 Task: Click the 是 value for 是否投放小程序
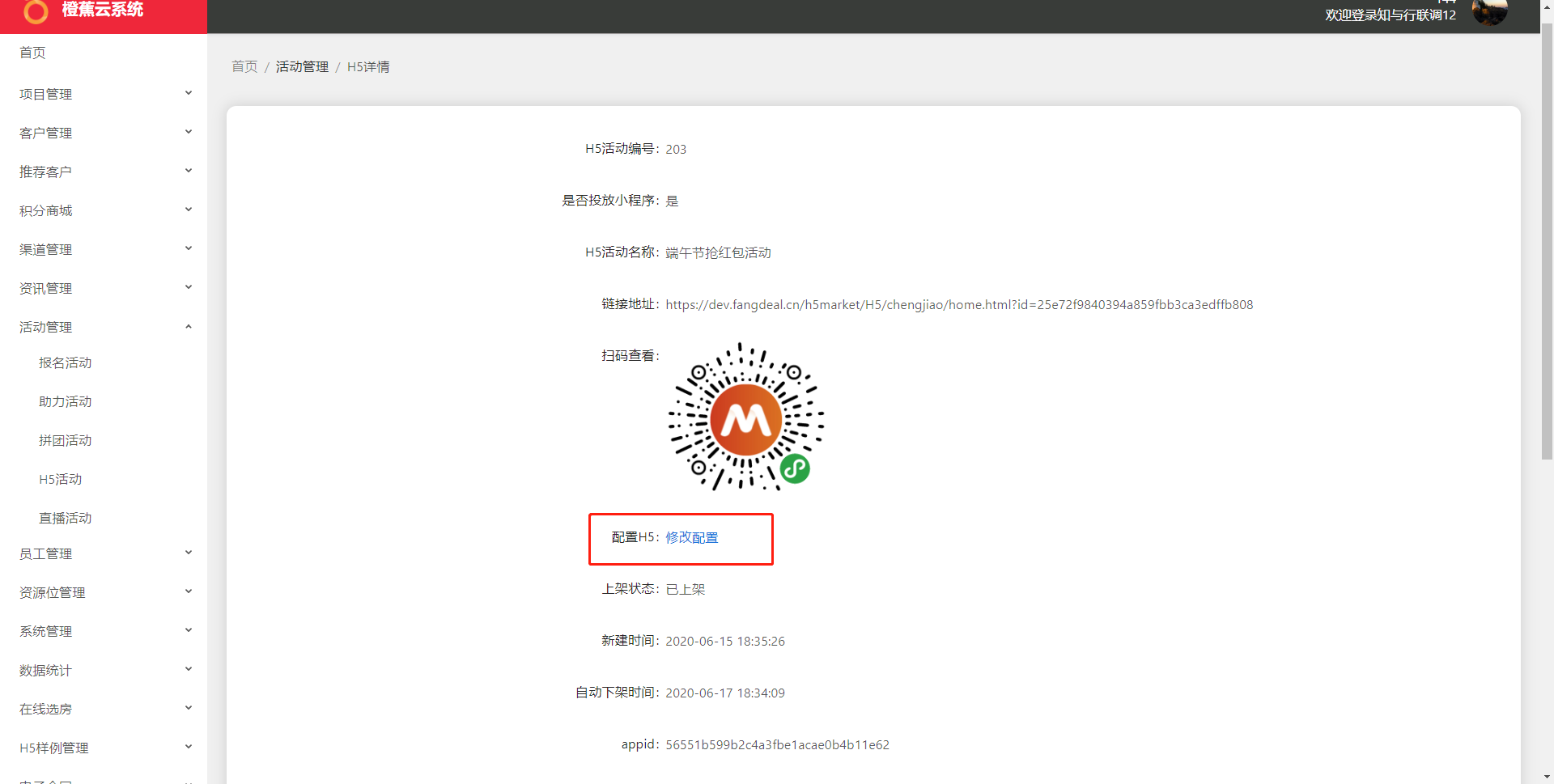point(672,201)
